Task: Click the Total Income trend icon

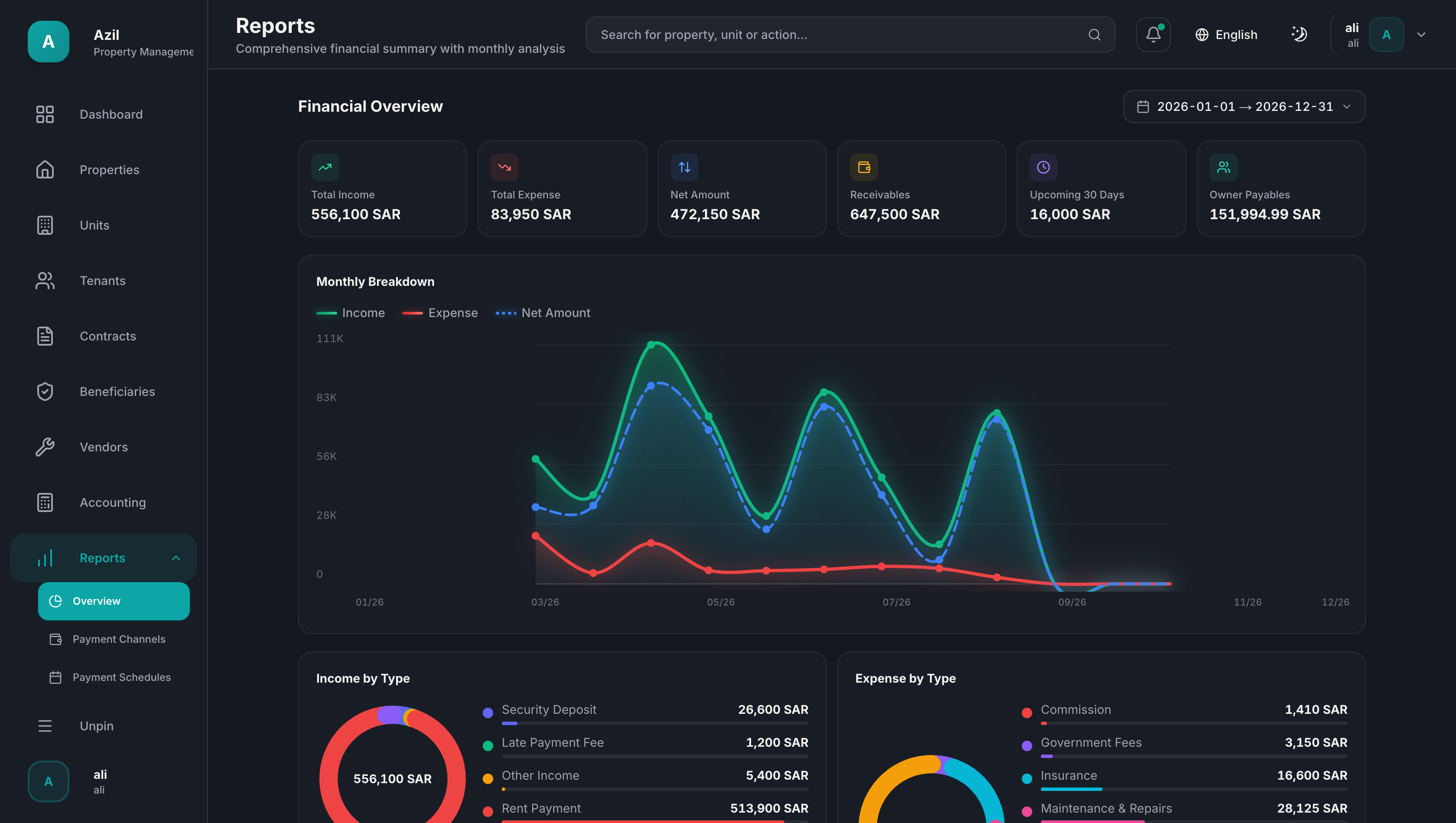Action: (x=325, y=167)
